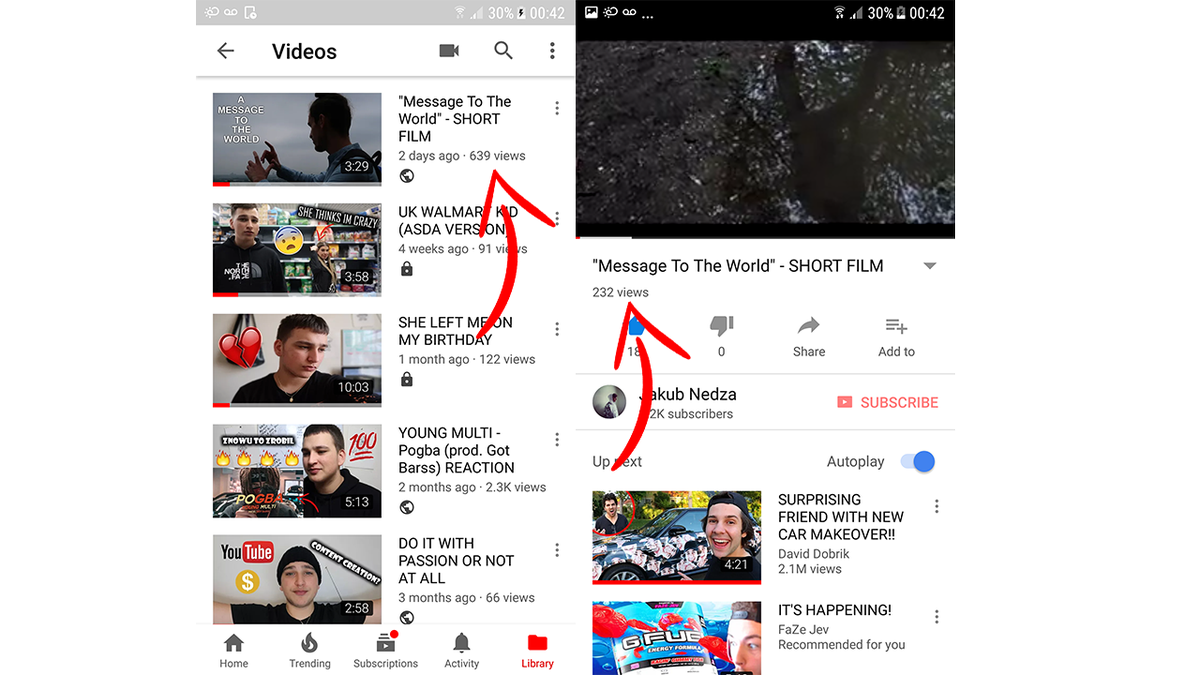Open the Trending tab
The height and width of the screenshot is (675, 1200).
tap(310, 650)
